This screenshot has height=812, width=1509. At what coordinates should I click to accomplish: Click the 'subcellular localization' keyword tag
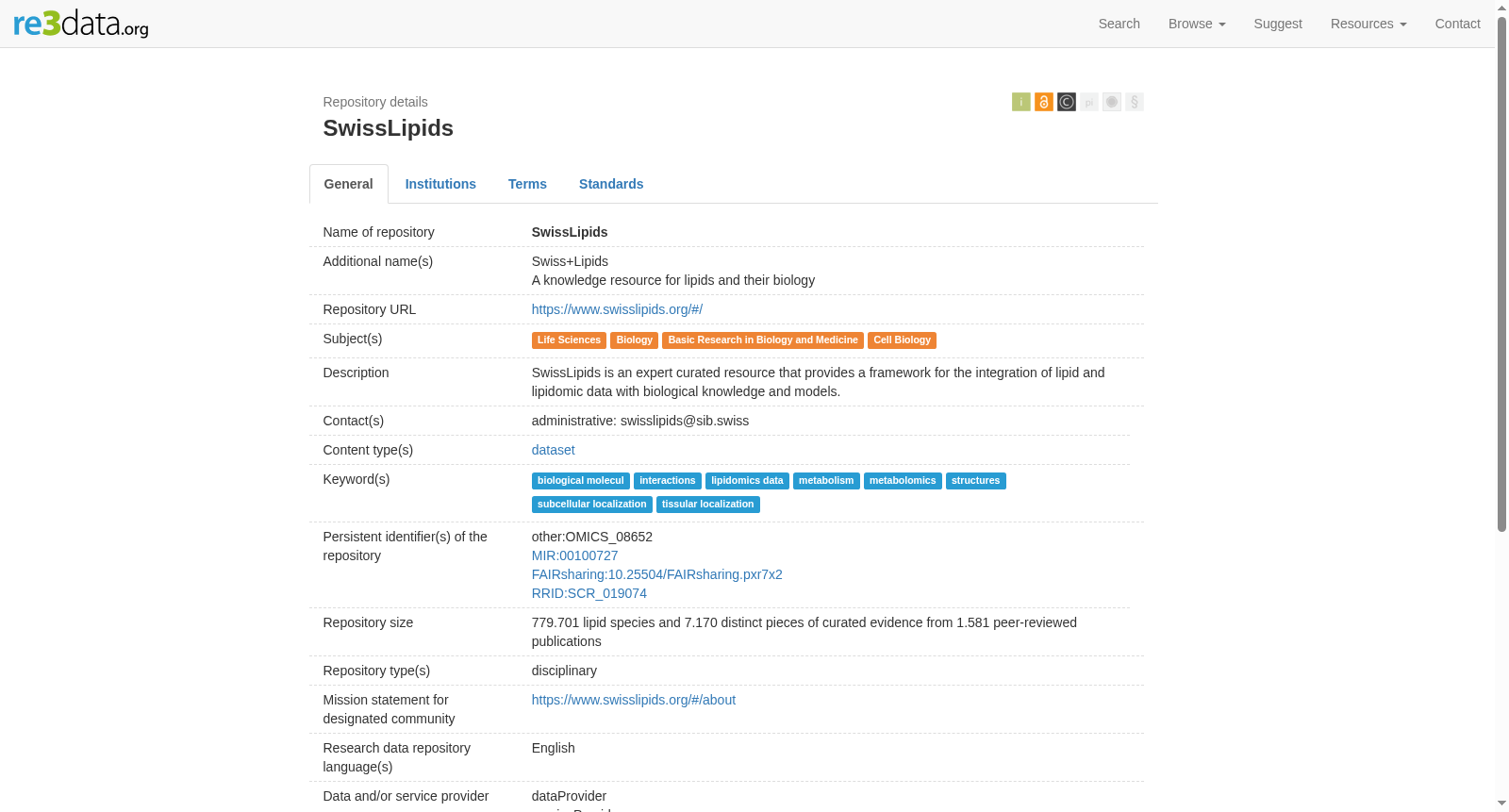(591, 505)
